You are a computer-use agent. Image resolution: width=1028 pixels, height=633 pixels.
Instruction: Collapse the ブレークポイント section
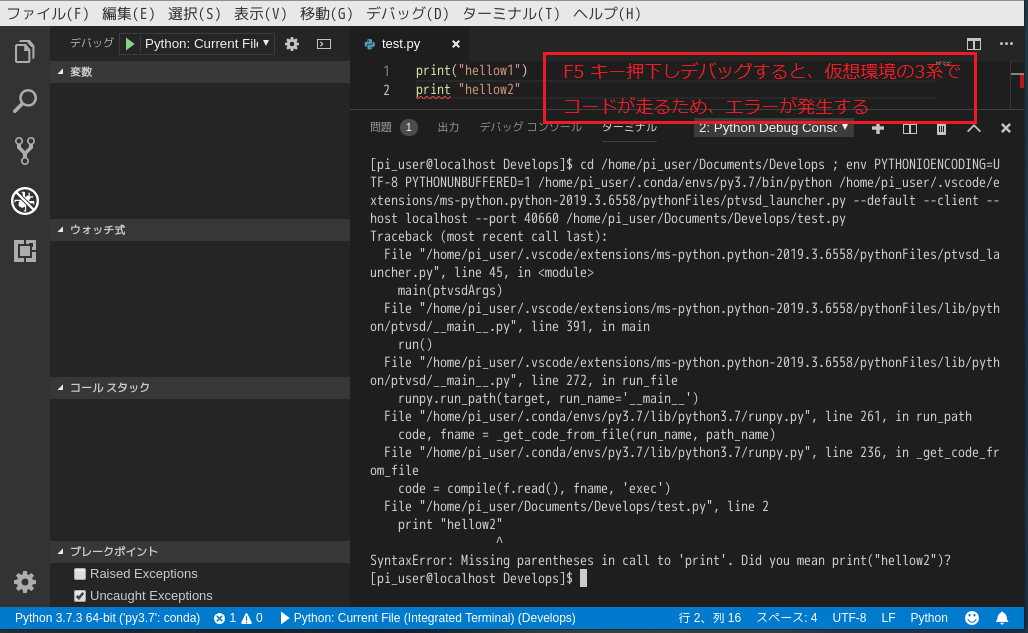pyautogui.click(x=200, y=552)
